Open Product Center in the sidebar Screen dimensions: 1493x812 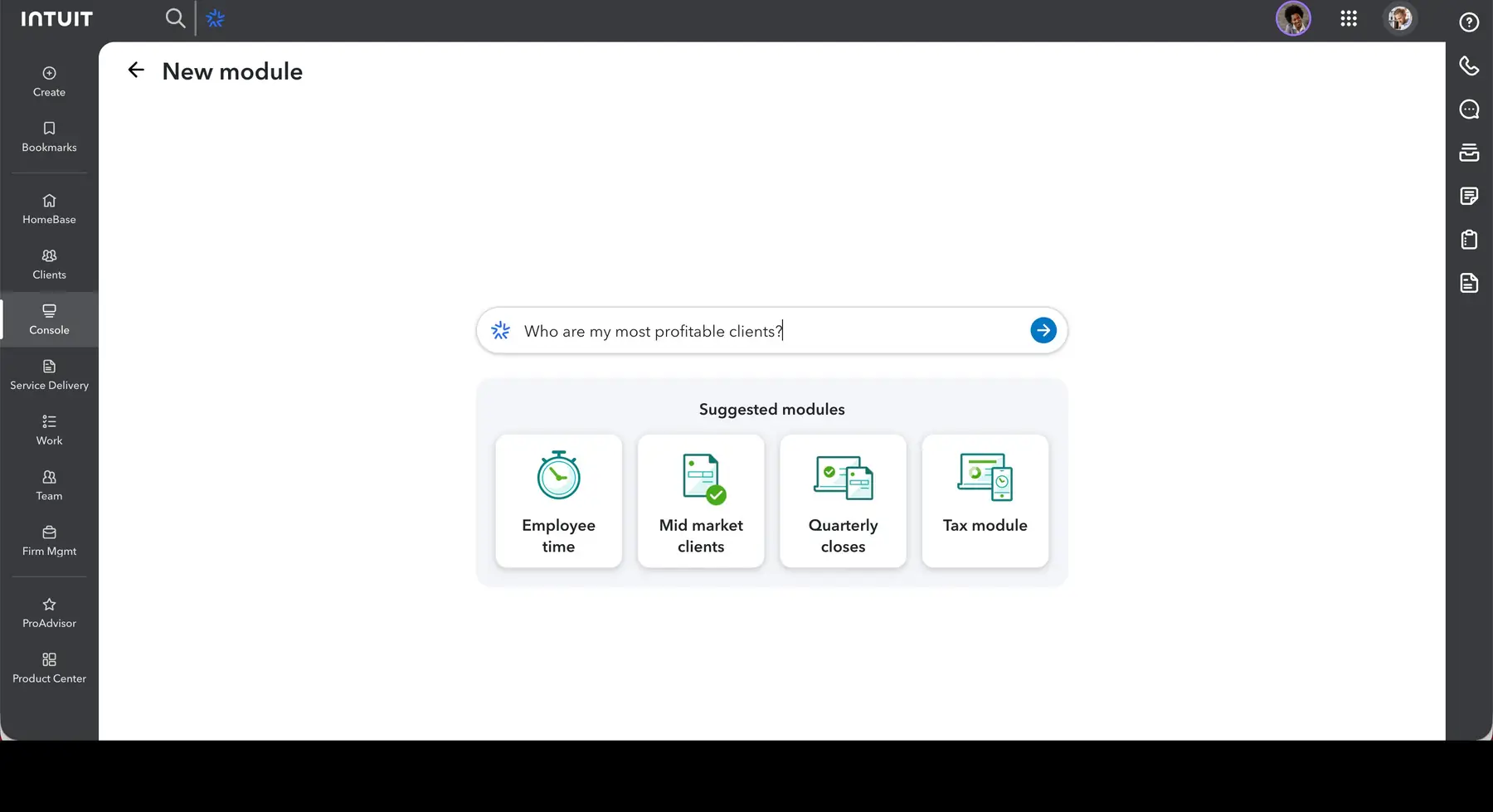click(x=49, y=669)
